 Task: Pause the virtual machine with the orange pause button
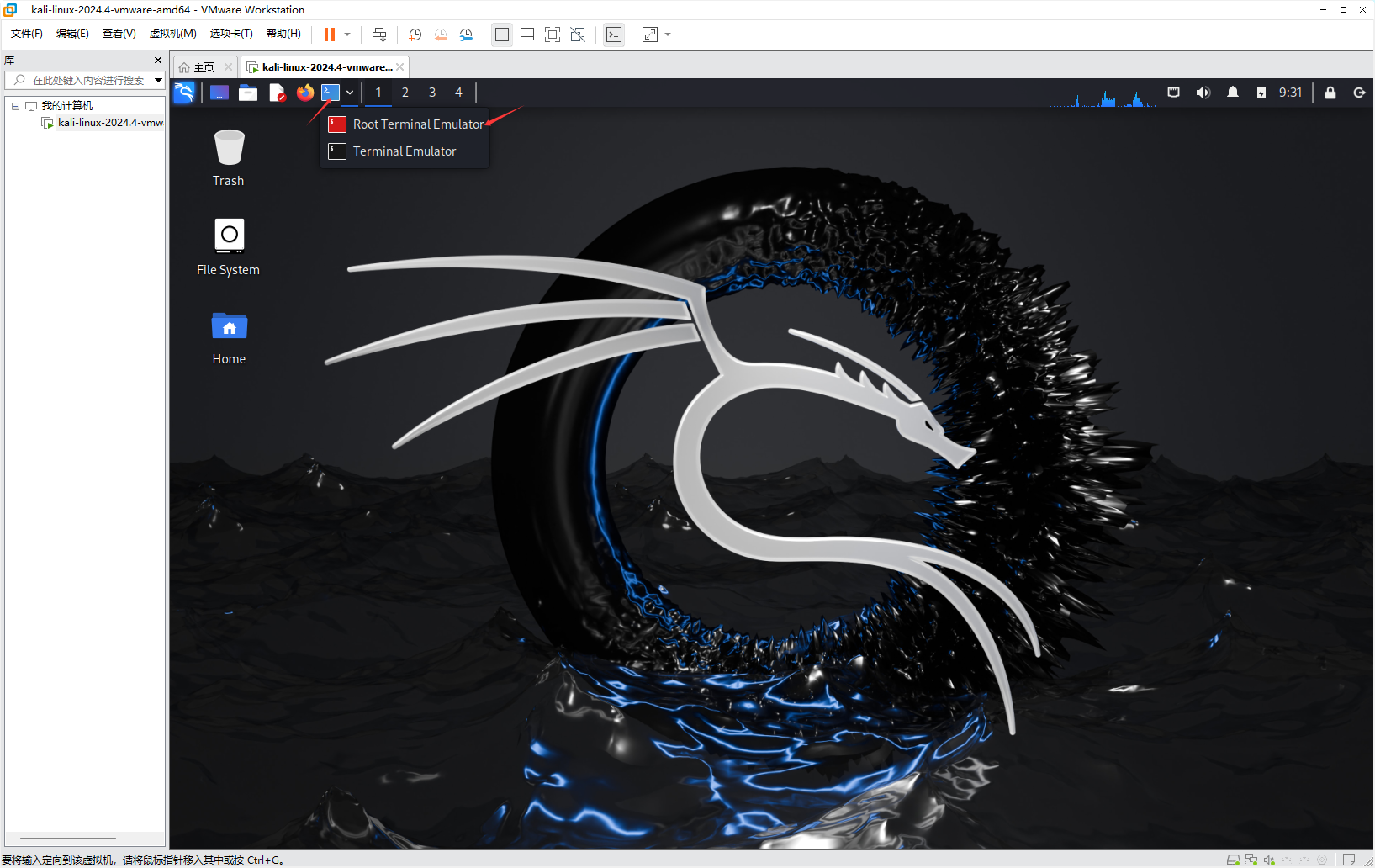(x=329, y=34)
